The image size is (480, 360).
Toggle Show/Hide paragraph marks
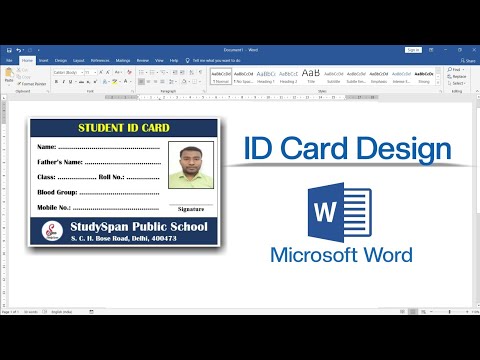click(200, 72)
